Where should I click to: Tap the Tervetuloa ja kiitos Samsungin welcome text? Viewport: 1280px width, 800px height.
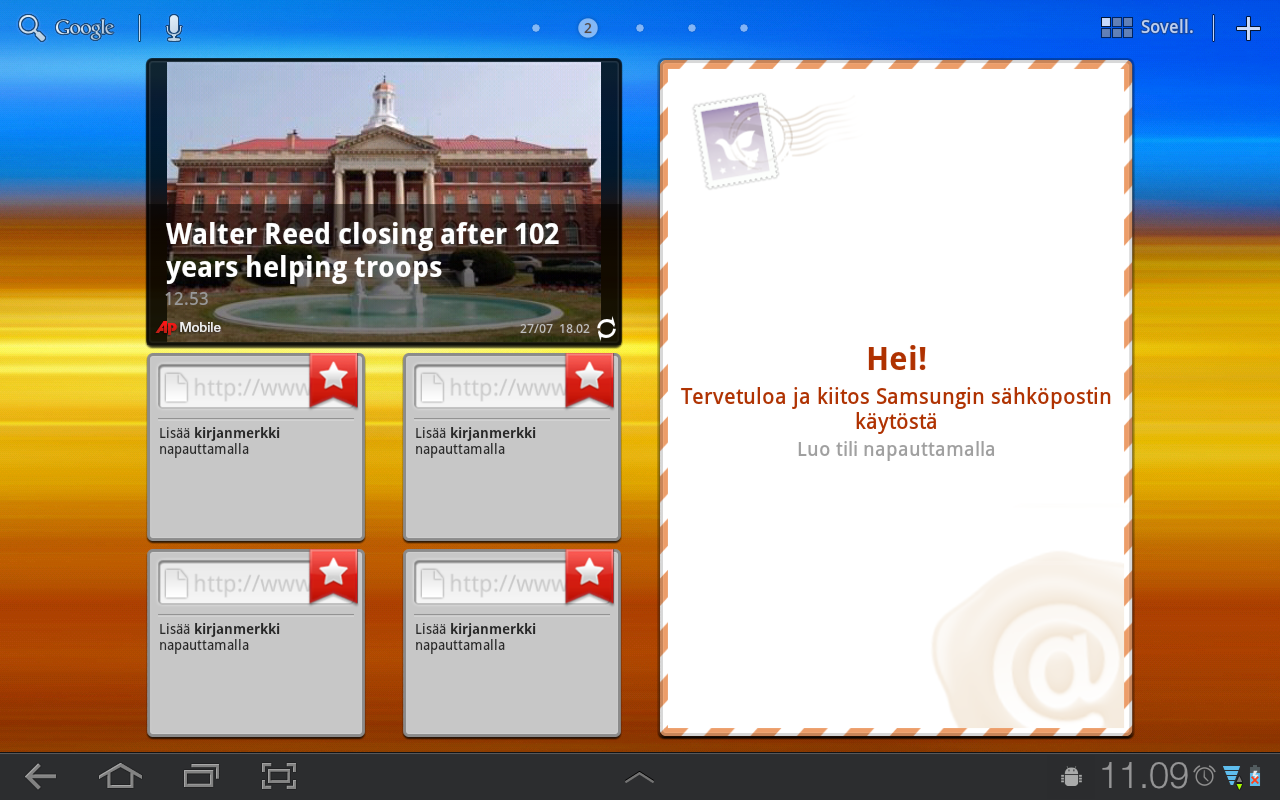pos(896,409)
